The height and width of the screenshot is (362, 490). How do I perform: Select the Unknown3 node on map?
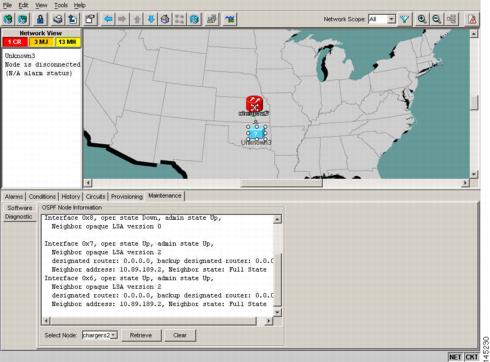pyautogui.click(x=256, y=133)
